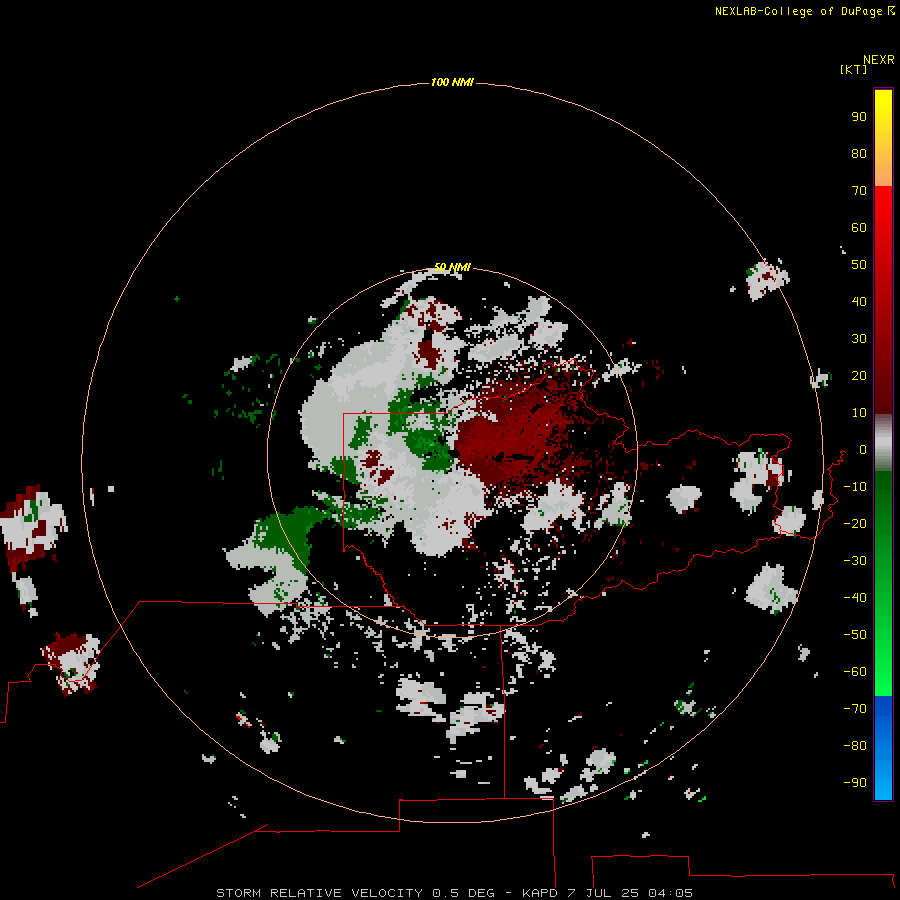Click the -50 value on the velocity scale
This screenshot has width=900, height=900.
[x=855, y=634]
